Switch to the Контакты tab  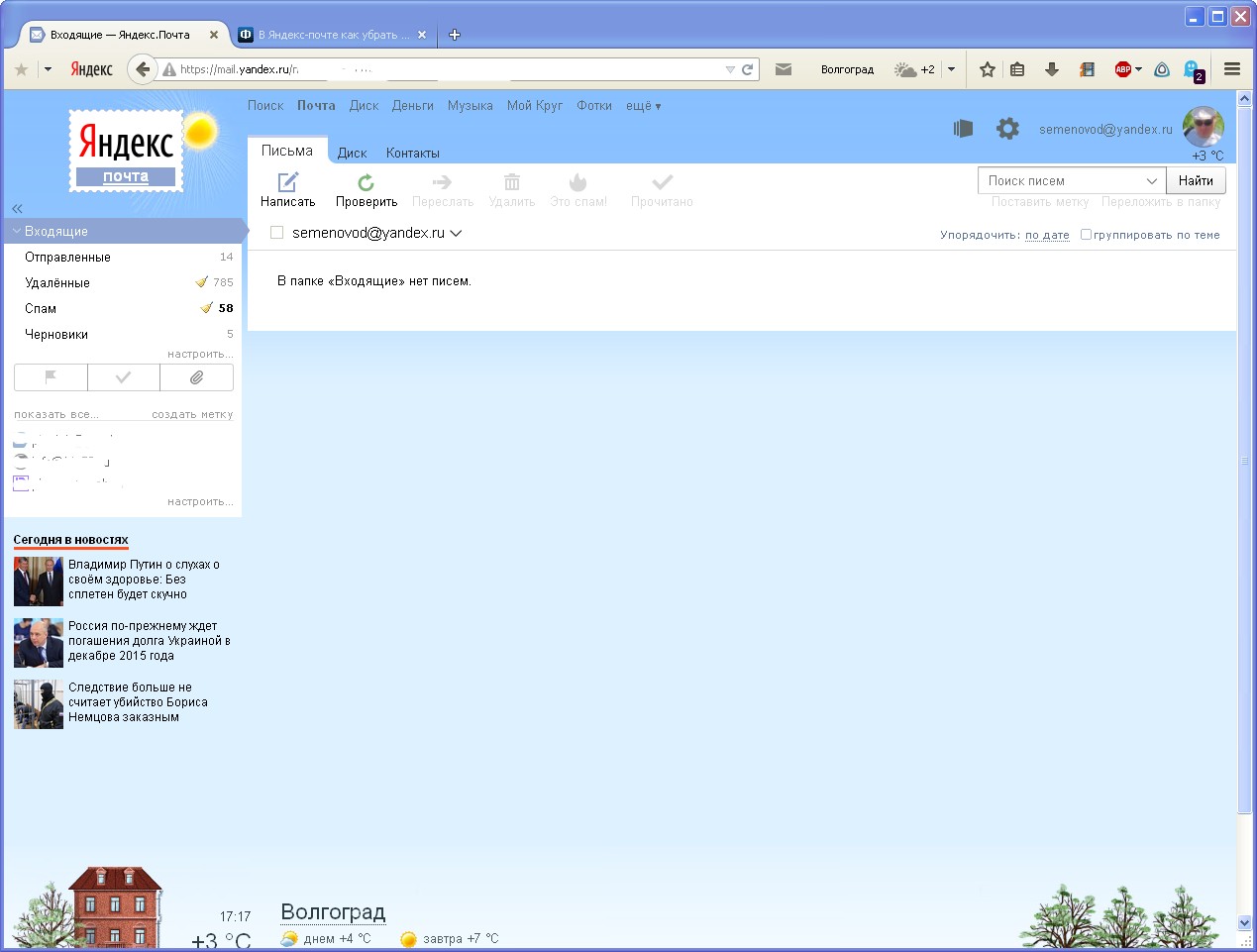(x=412, y=154)
